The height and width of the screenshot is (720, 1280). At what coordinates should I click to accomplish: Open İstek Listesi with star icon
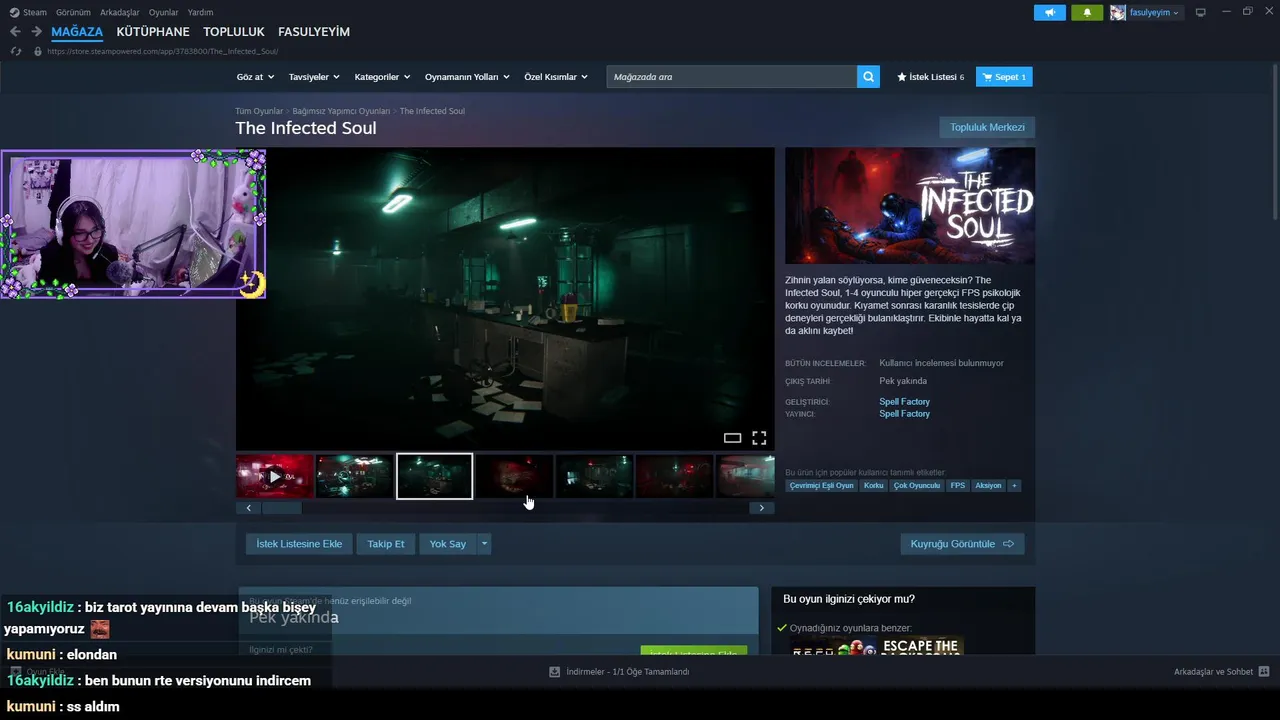(930, 77)
